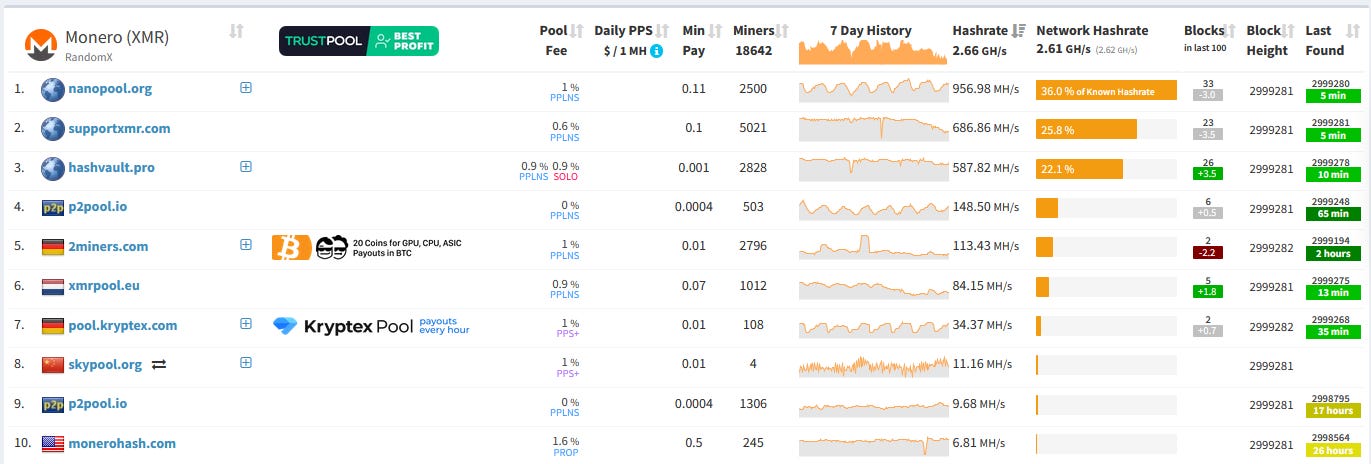1371x464 pixels.
Task: Open the TrustPool Best Profit banner
Action: click(358, 41)
